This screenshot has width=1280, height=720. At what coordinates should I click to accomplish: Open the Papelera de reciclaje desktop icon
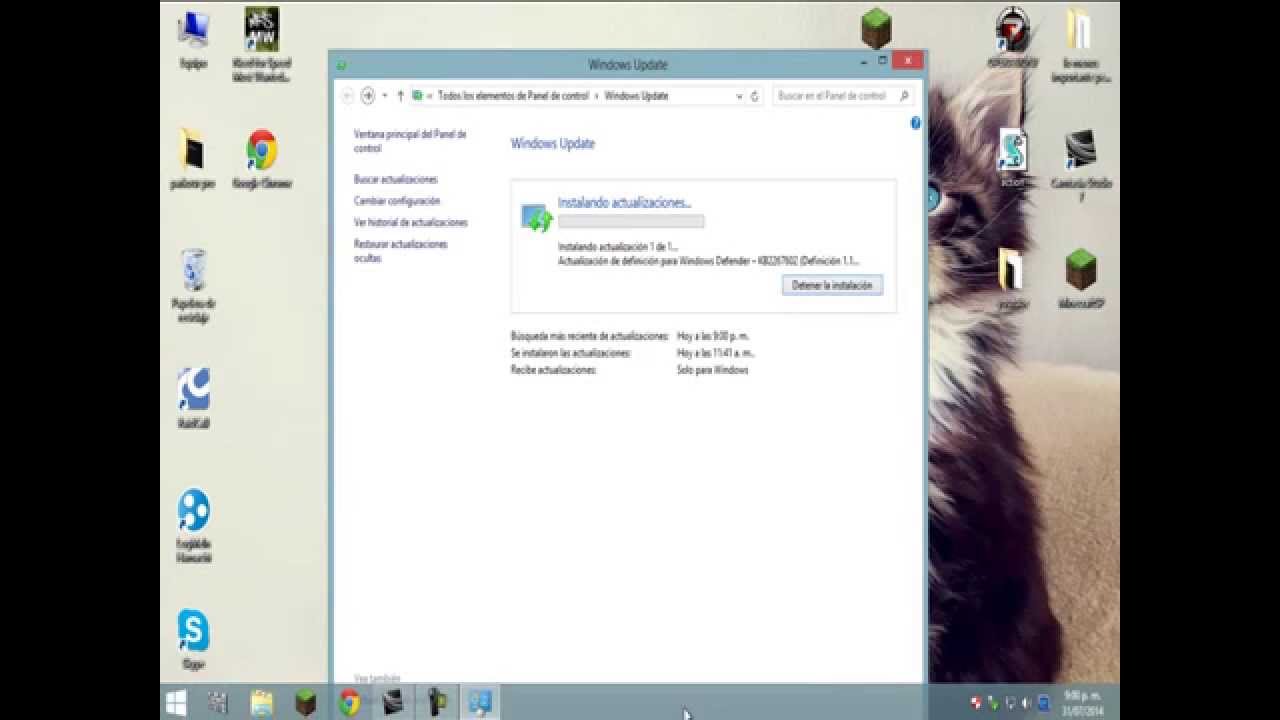pos(193,285)
